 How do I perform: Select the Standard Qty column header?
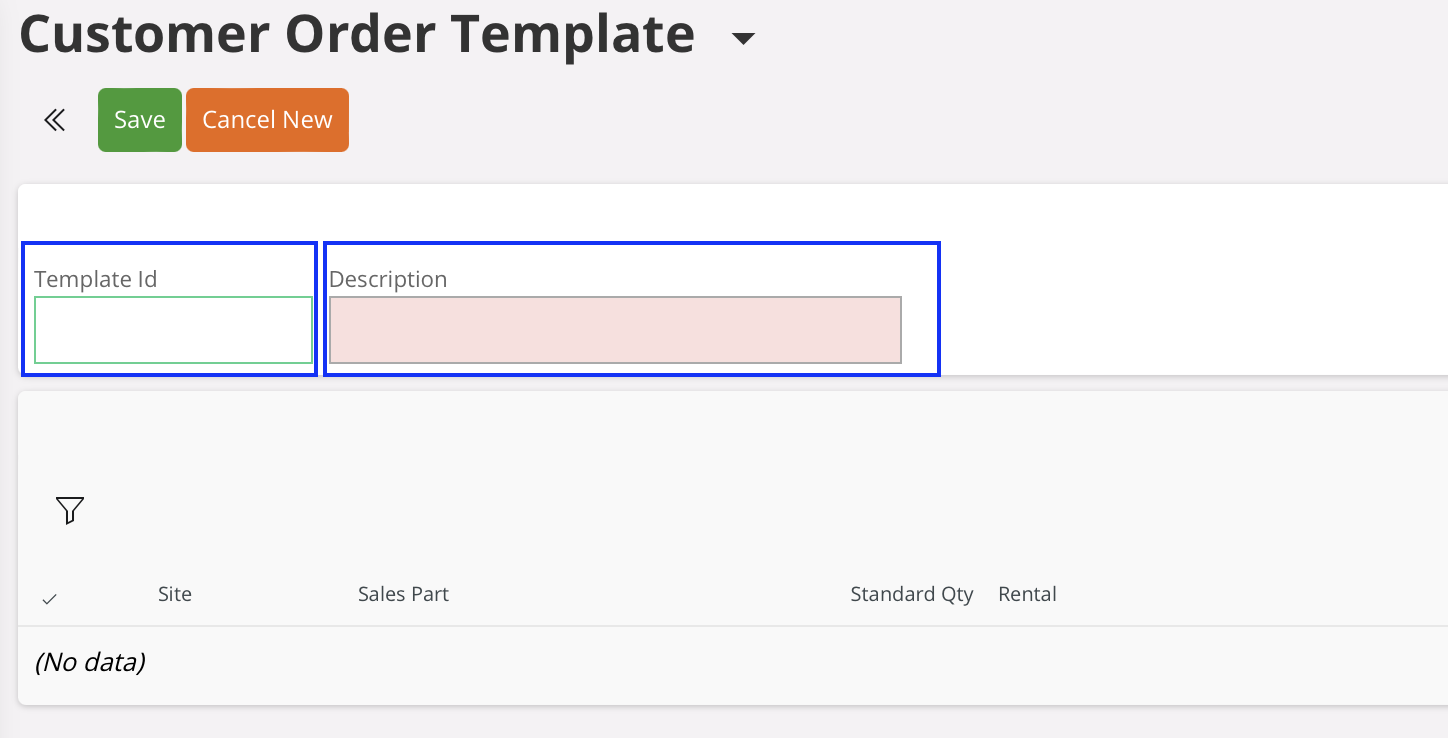click(911, 594)
